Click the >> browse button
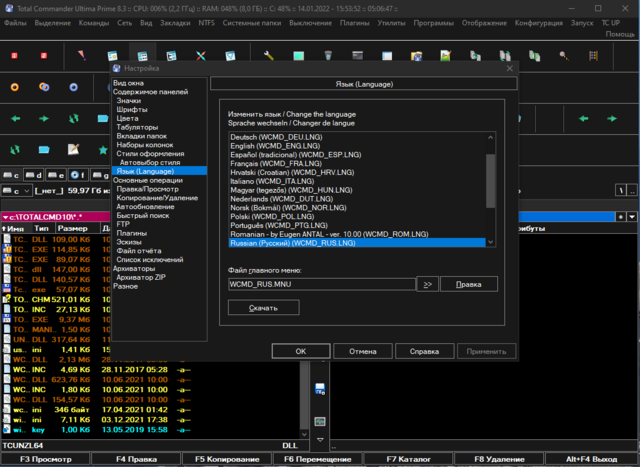This screenshot has height=467, width=640. (427, 284)
